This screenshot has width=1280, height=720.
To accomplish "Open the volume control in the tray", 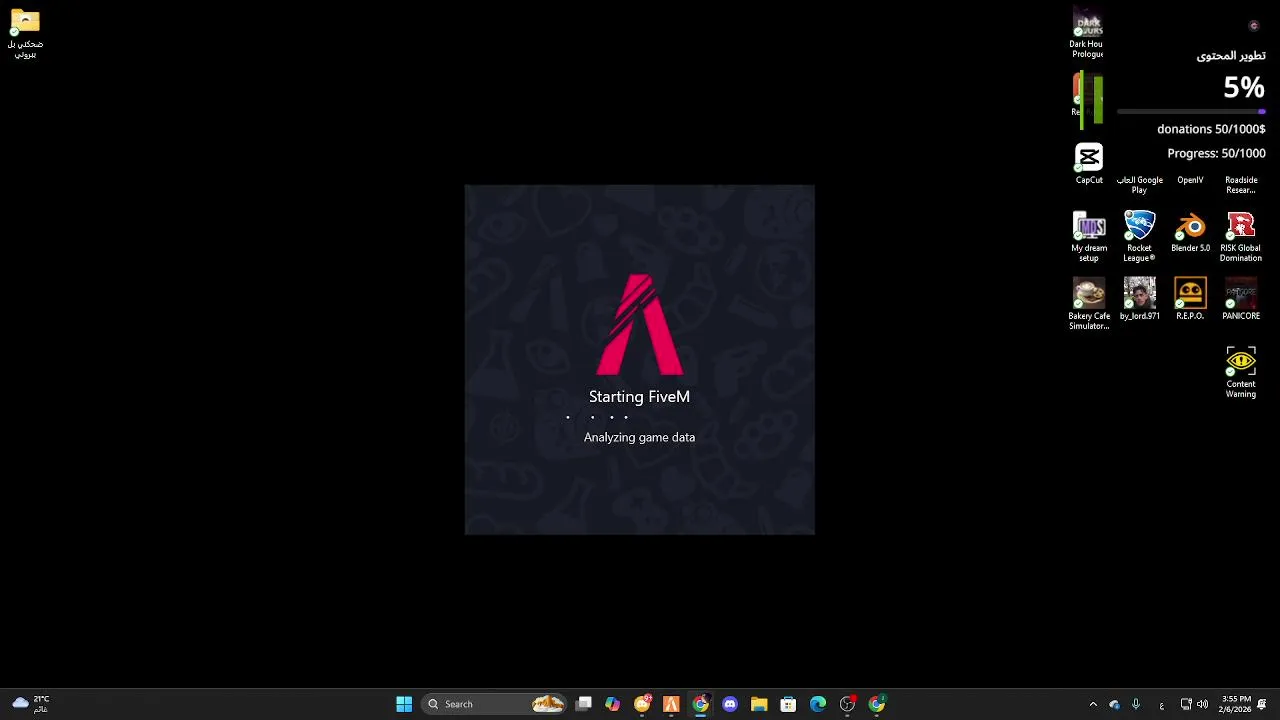I will click(1202, 704).
